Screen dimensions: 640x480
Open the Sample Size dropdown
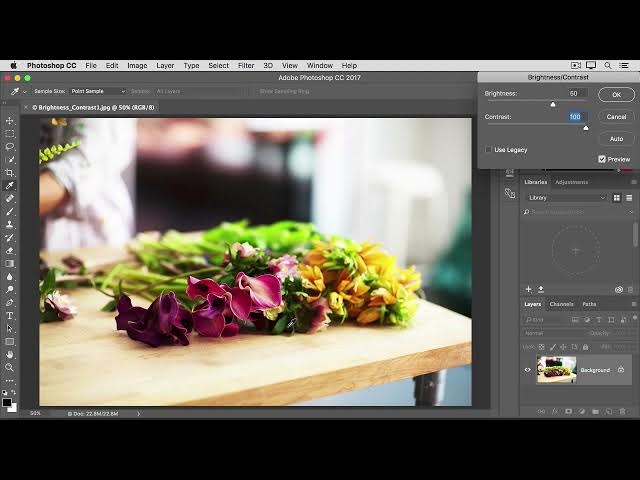pos(96,91)
